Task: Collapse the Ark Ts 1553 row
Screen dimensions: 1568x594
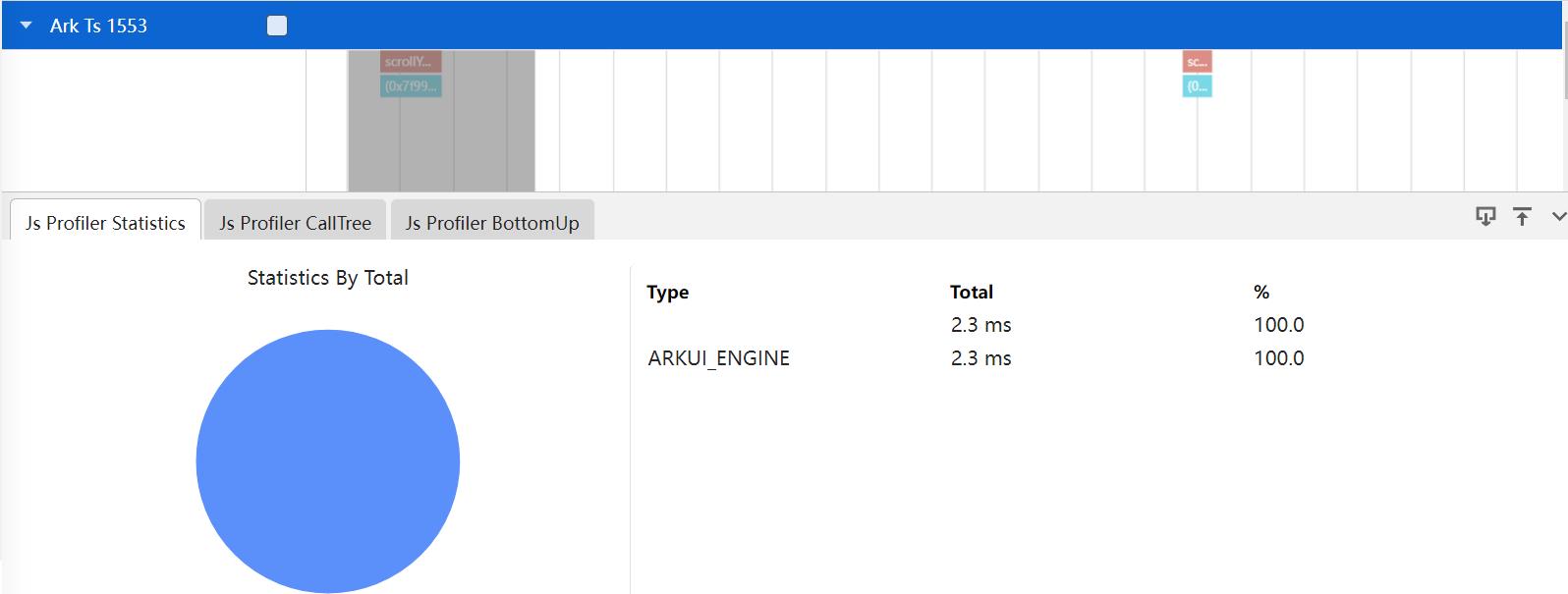Action: pos(27,27)
